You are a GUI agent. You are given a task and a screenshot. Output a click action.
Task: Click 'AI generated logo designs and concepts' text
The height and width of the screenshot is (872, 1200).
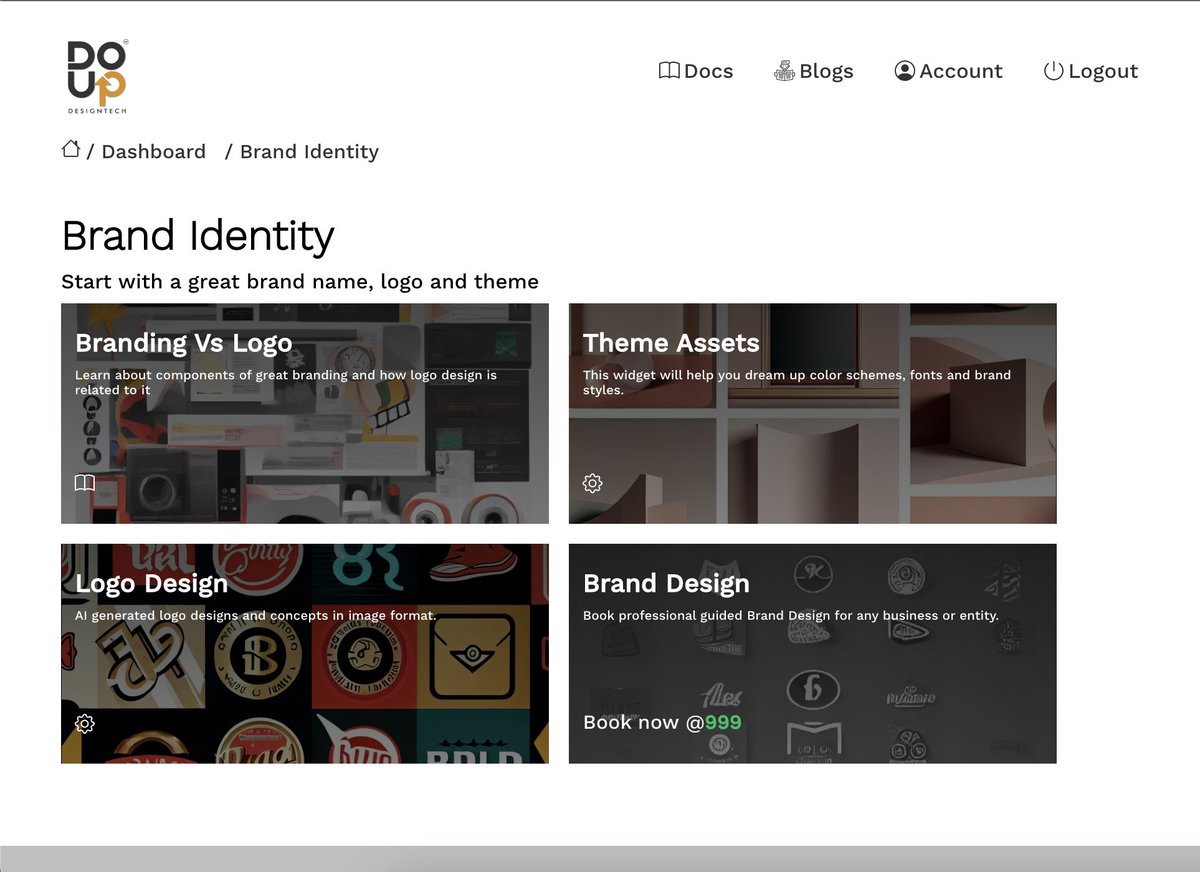click(256, 616)
